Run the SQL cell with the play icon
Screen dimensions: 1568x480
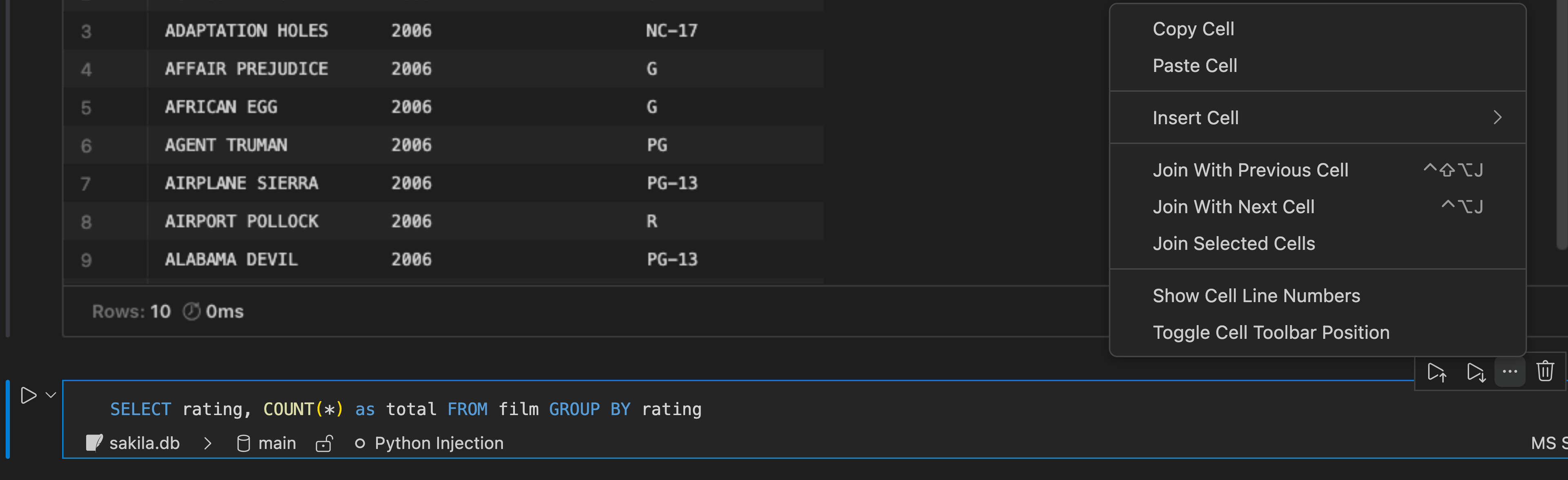[x=28, y=396]
